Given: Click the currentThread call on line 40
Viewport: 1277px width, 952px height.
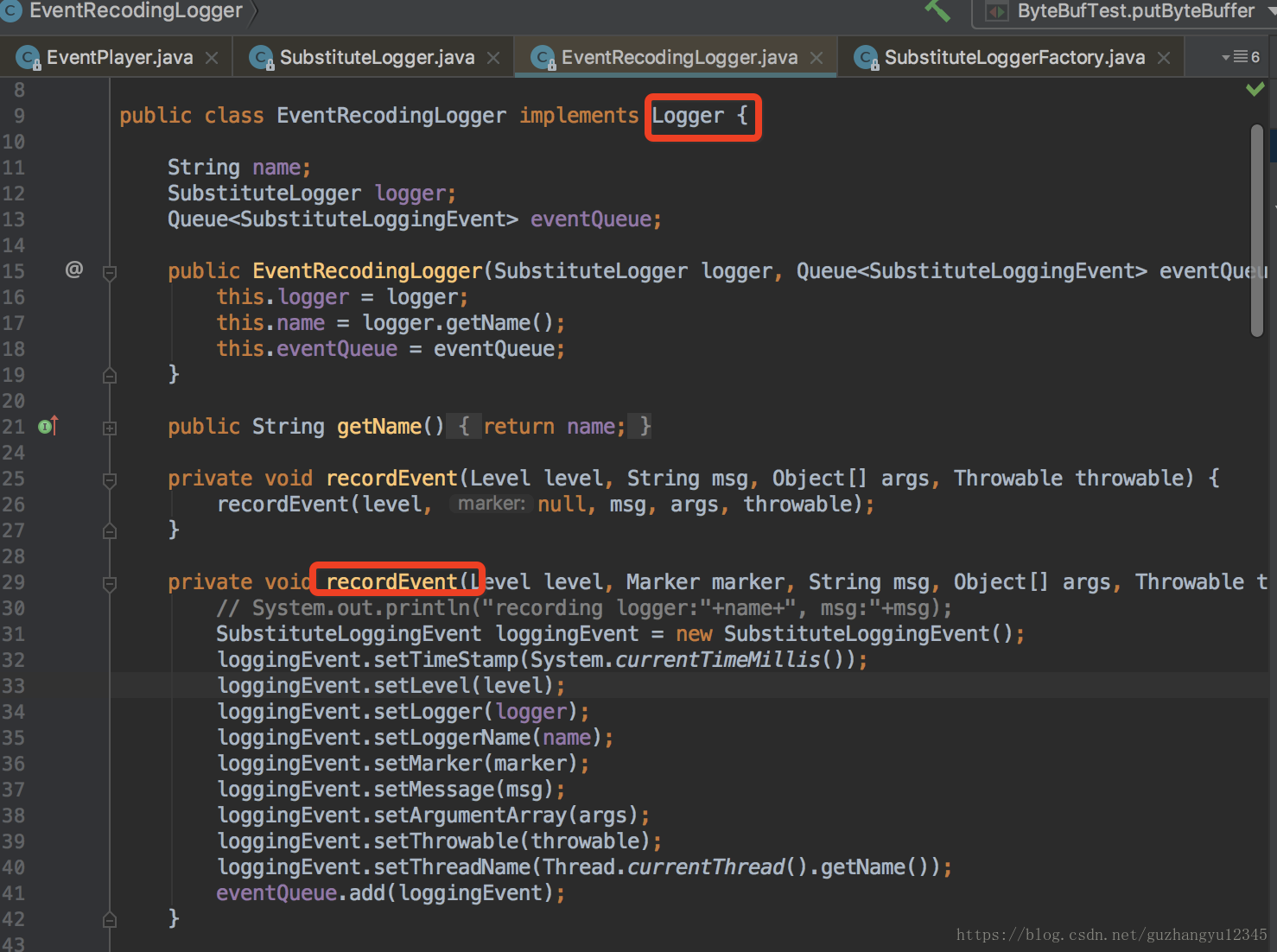Looking at the screenshot, I should (706, 867).
